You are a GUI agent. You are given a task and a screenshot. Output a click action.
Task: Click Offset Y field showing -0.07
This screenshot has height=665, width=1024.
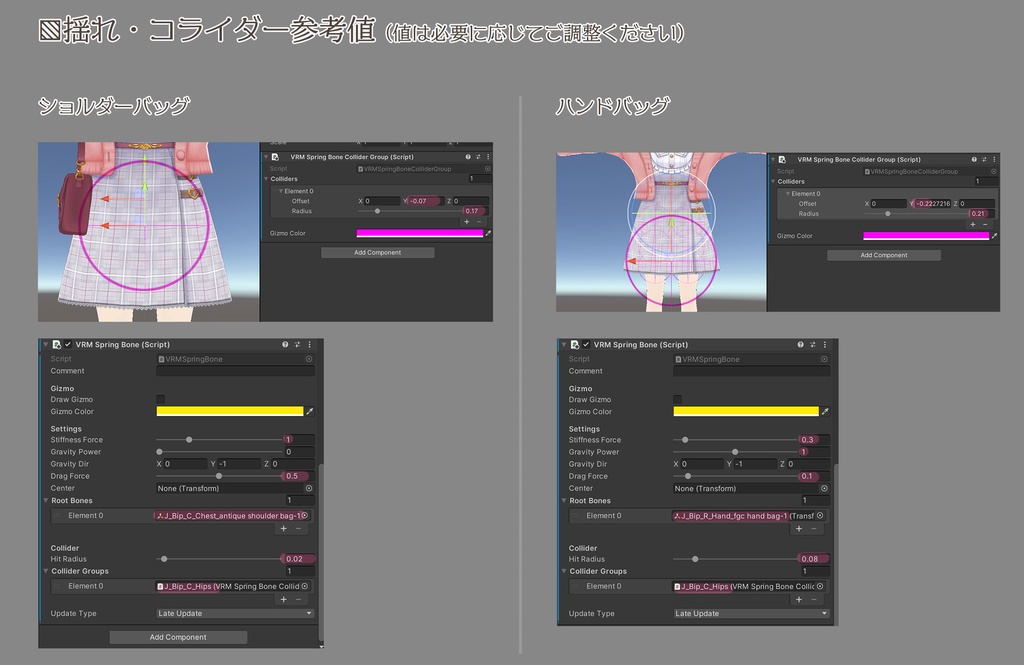click(426, 201)
